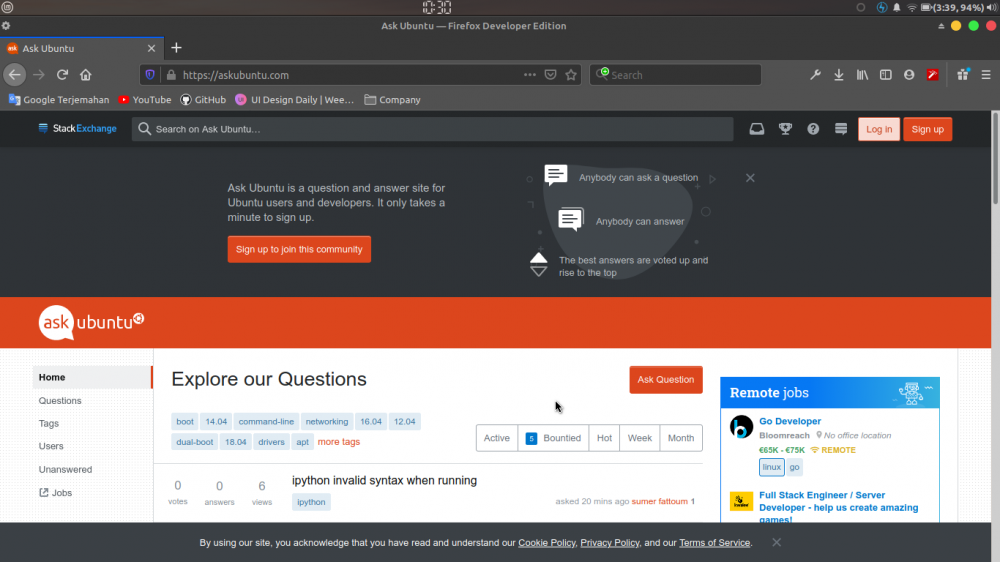The image size is (1000, 562).
Task: Click the Ask Ubuntu logo
Action: (91, 322)
